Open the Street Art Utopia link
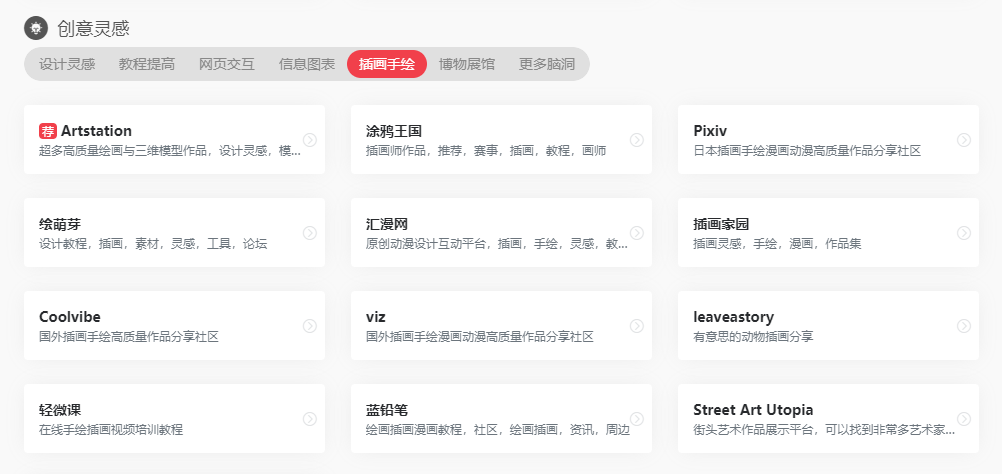Image resolution: width=1002 pixels, height=474 pixels. click(753, 409)
